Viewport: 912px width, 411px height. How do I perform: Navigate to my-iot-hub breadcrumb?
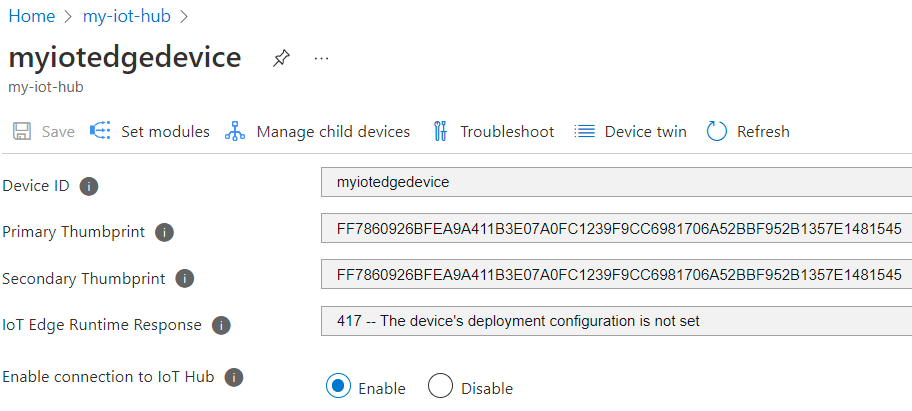[x=125, y=16]
